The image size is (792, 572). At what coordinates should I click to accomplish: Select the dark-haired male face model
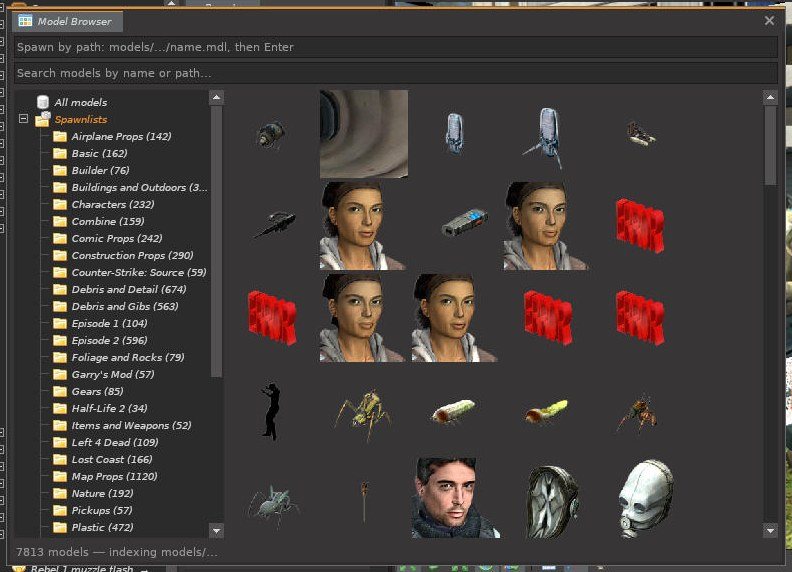(x=456, y=498)
